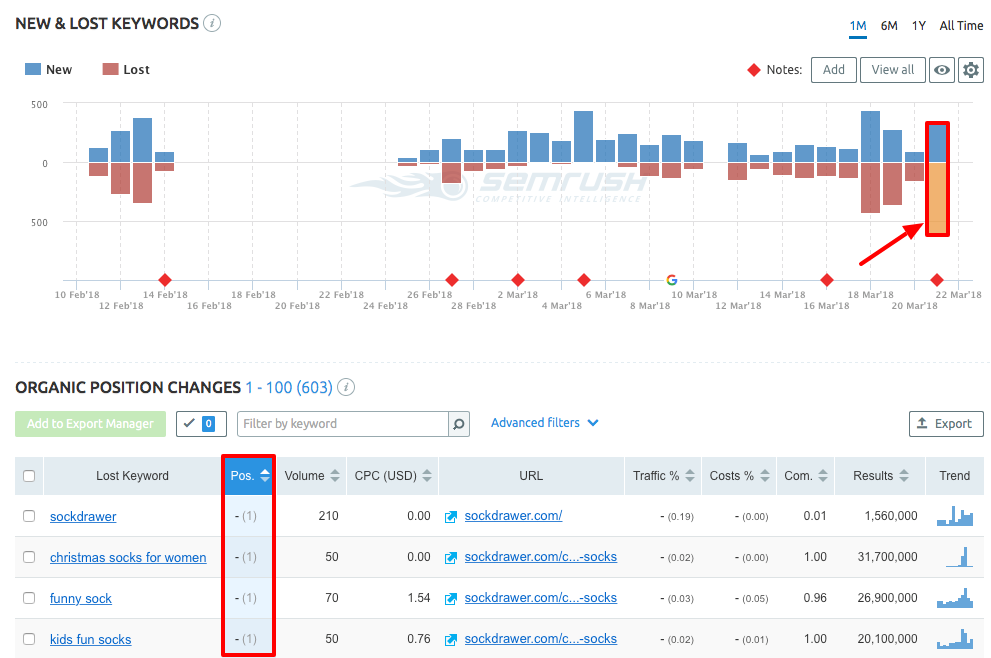
Task: Check the funny sock row
Action: point(29,598)
